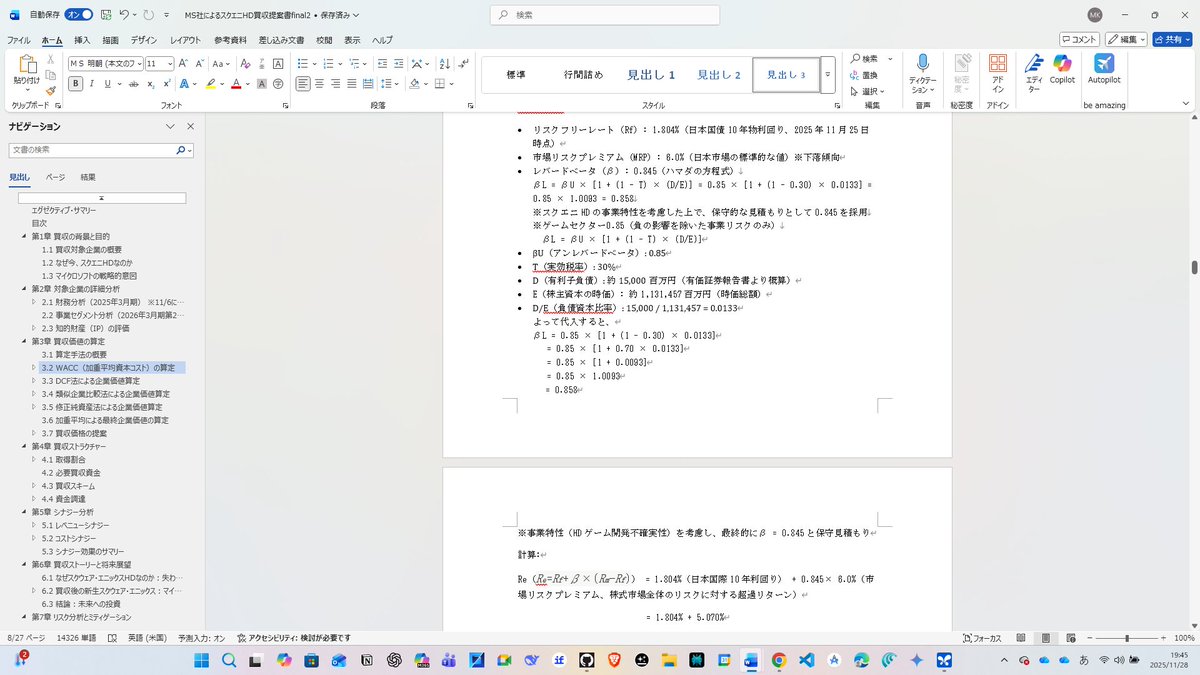This screenshot has width=1200, height=675.
Task: Apply the 行間詰め style
Action: point(583,75)
